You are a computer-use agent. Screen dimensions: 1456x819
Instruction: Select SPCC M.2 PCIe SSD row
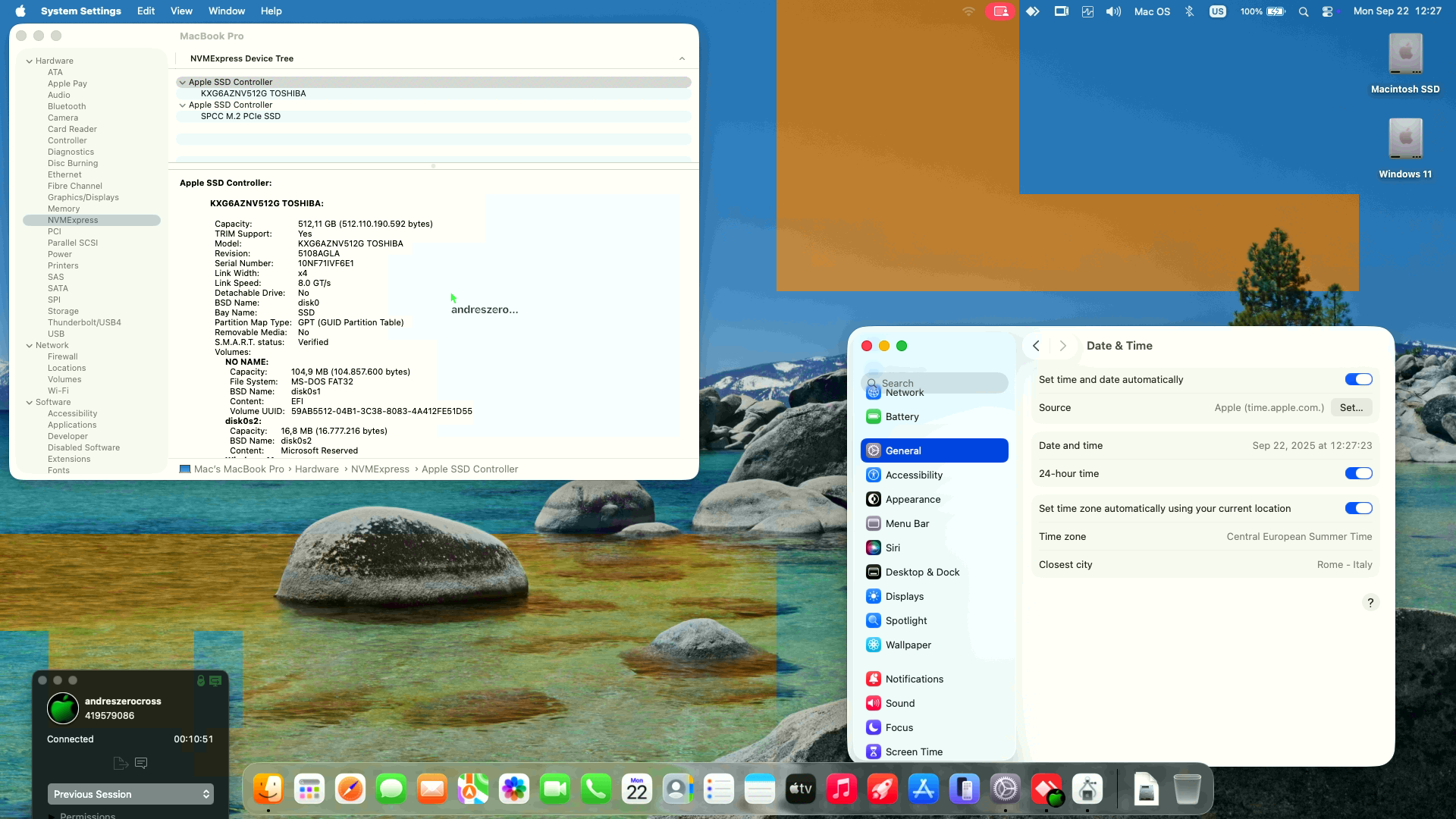pyautogui.click(x=434, y=116)
